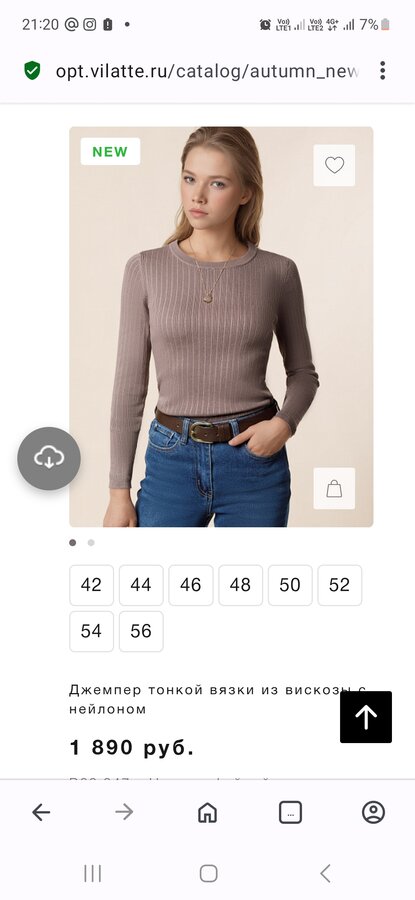Open browser home page icon

pyautogui.click(x=207, y=812)
